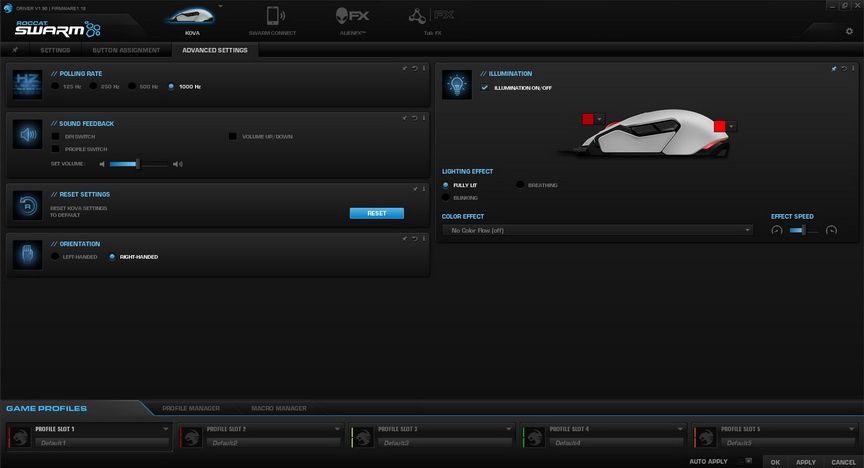Select Right-Handed orientation
The width and height of the screenshot is (864, 468).
pyautogui.click(x=112, y=257)
